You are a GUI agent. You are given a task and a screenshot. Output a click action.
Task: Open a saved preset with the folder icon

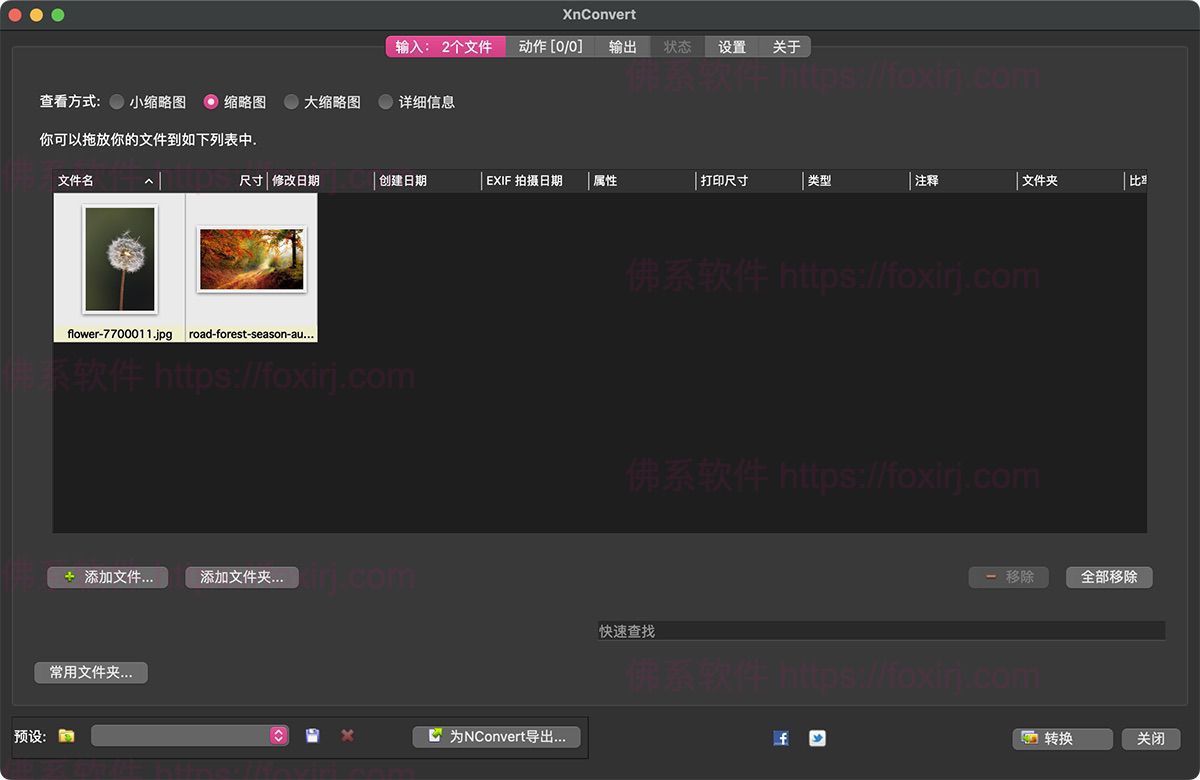coord(65,735)
